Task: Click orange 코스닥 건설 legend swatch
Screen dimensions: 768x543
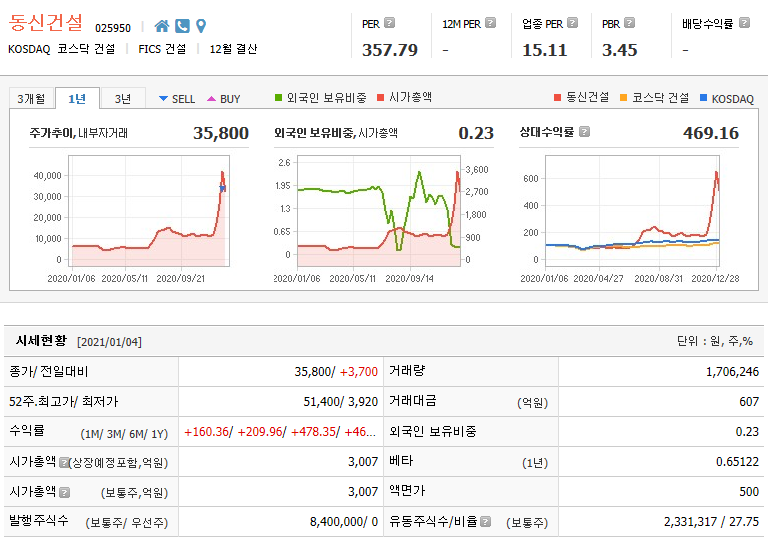Action: point(624,97)
